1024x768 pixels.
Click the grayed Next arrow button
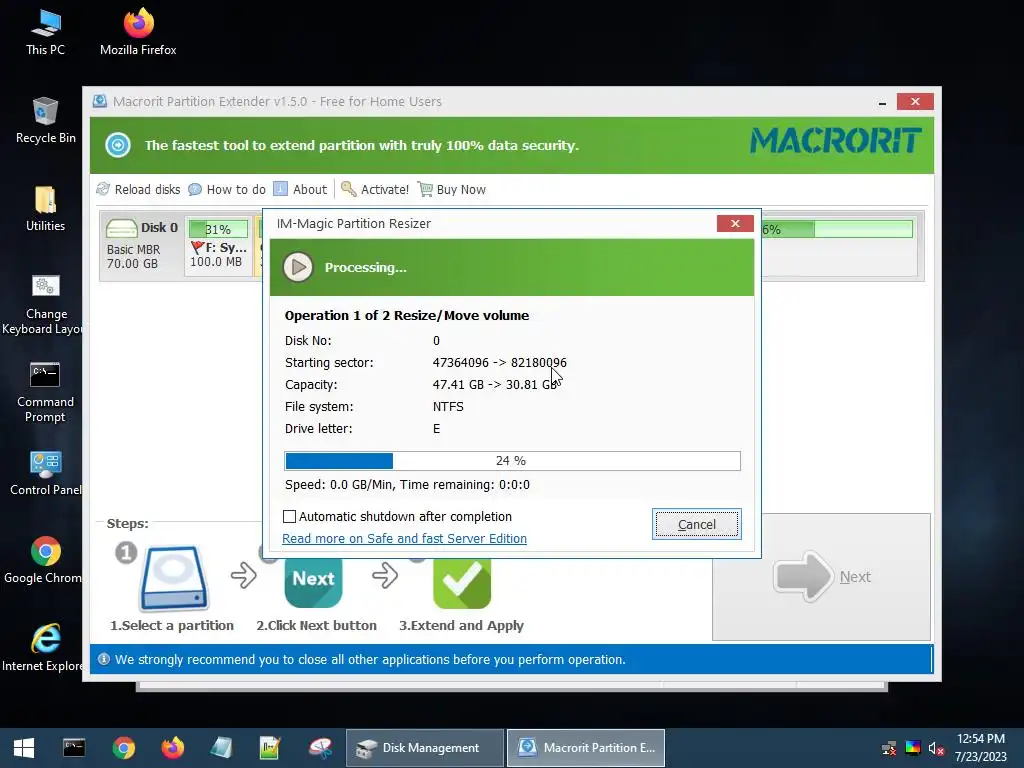(822, 577)
